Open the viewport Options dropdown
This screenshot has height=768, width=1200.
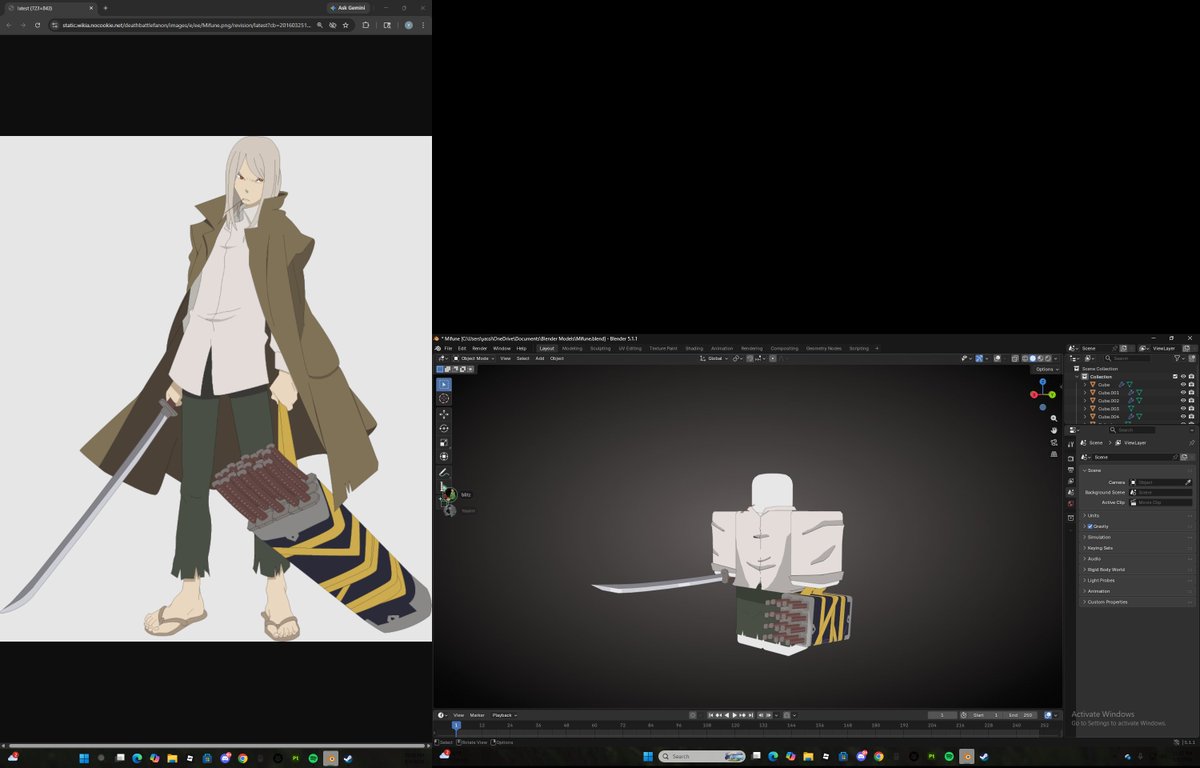click(1046, 369)
